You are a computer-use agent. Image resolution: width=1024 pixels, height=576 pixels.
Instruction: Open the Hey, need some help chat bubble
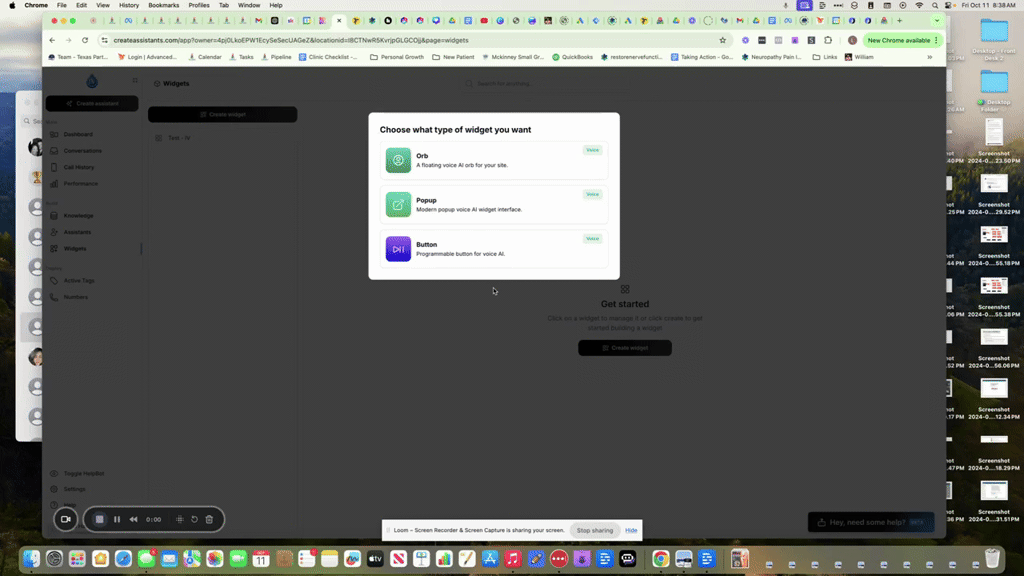(x=868, y=521)
